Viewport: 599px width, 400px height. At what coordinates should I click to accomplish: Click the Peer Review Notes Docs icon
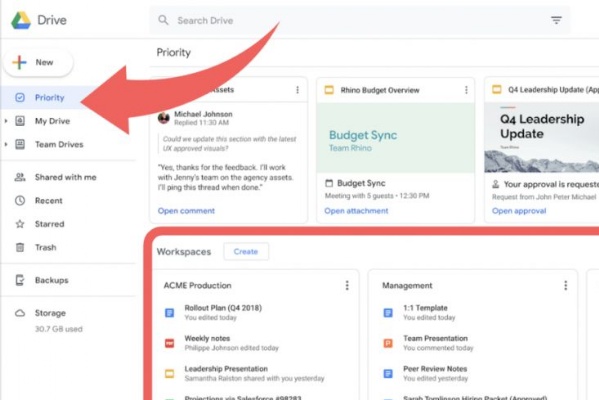pyautogui.click(x=388, y=374)
